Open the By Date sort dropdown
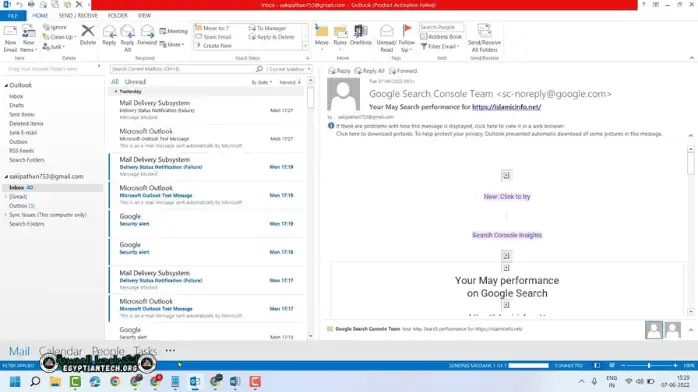The width and height of the screenshot is (698, 392). coord(262,82)
